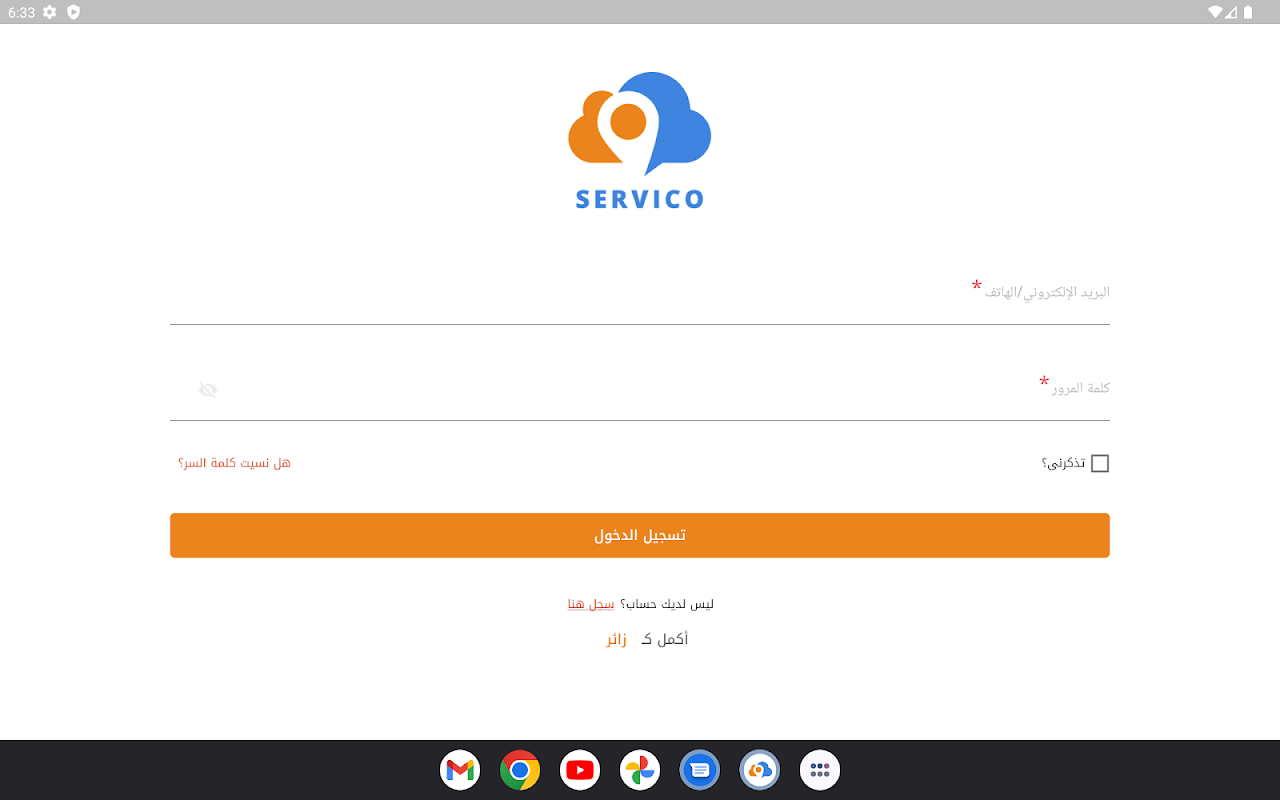Tap the Servico cloud logo
This screenshot has width=1280, height=800.
coord(640,140)
